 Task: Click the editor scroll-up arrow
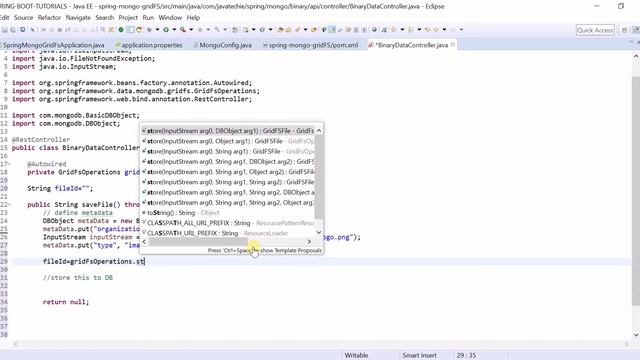636,57
